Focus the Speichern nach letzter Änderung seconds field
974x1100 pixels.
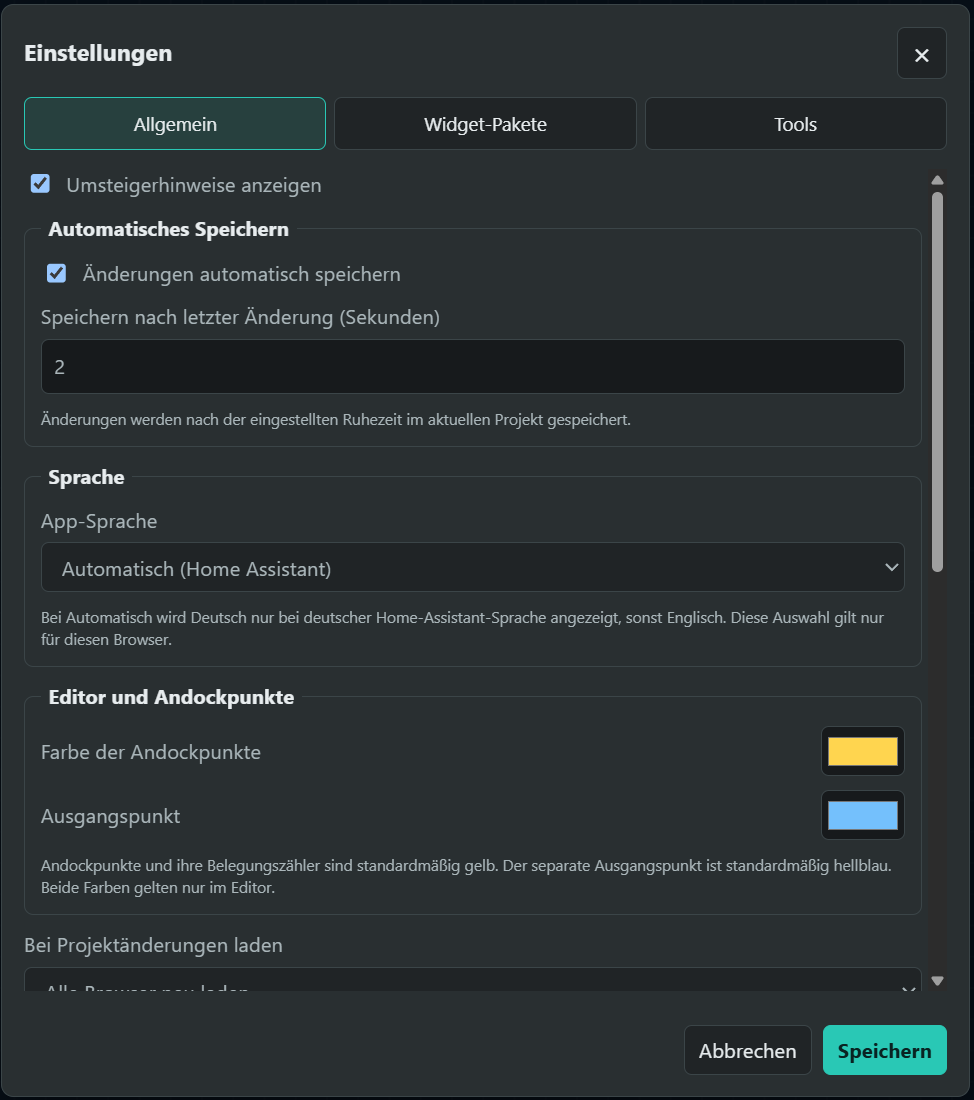472,367
